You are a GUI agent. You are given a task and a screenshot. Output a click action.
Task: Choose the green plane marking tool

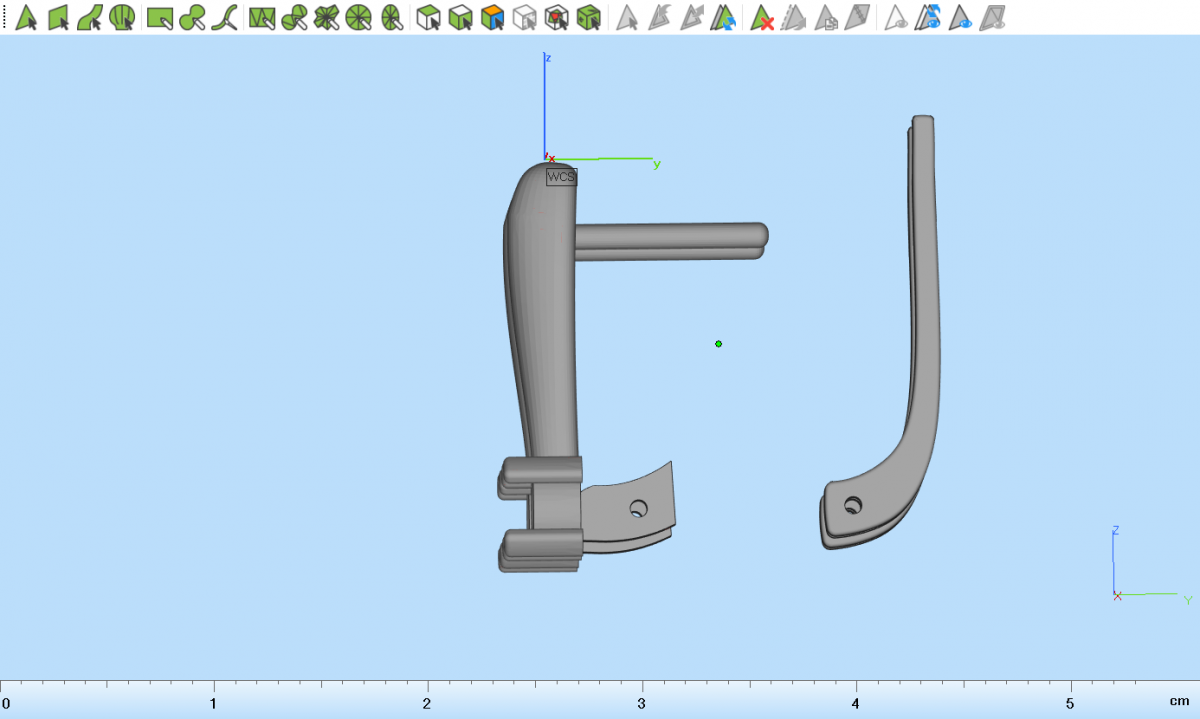pyautogui.click(x=58, y=17)
